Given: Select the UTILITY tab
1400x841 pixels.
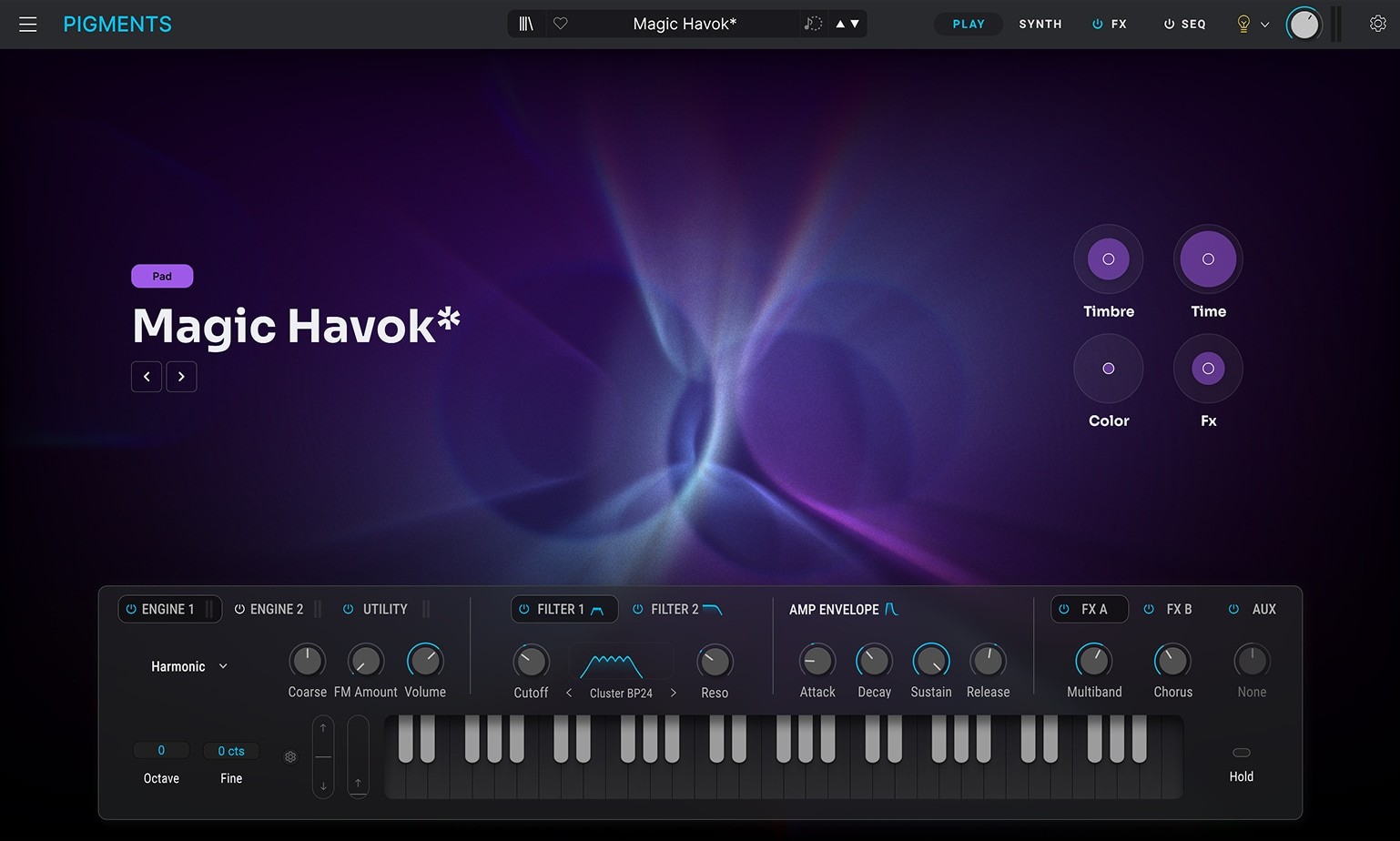Looking at the screenshot, I should pyautogui.click(x=385, y=609).
